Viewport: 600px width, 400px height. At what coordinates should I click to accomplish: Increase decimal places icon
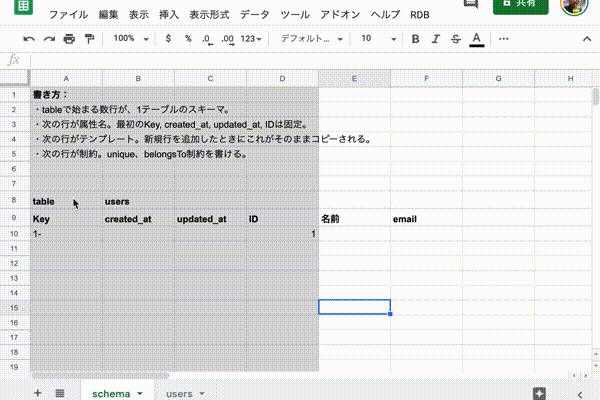pyautogui.click(x=227, y=39)
